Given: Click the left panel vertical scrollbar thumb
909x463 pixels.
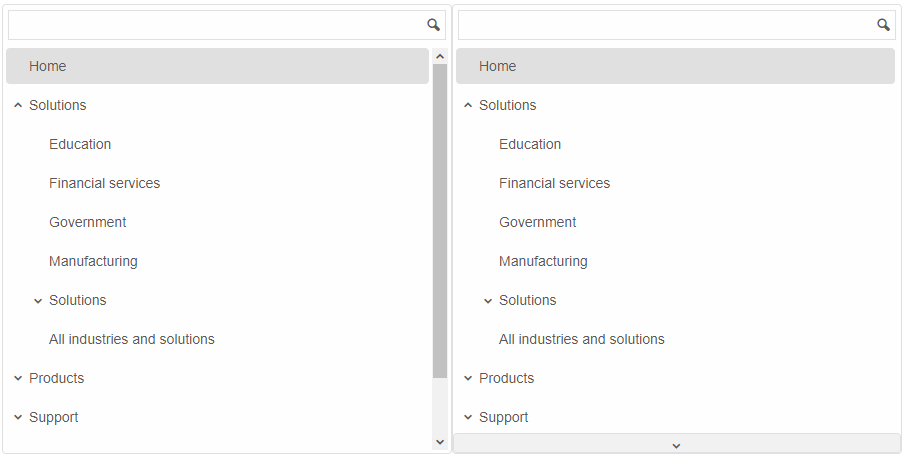Looking at the screenshot, I should [440, 221].
